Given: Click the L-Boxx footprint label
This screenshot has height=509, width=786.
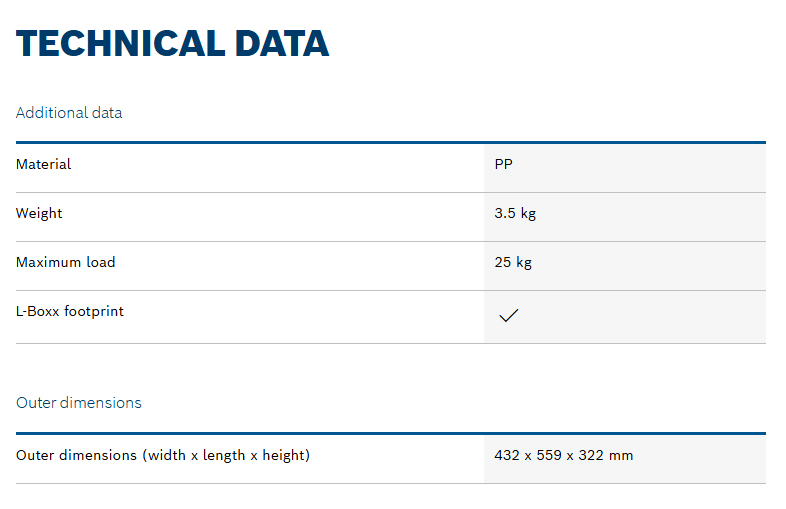Looking at the screenshot, I should click(70, 311).
